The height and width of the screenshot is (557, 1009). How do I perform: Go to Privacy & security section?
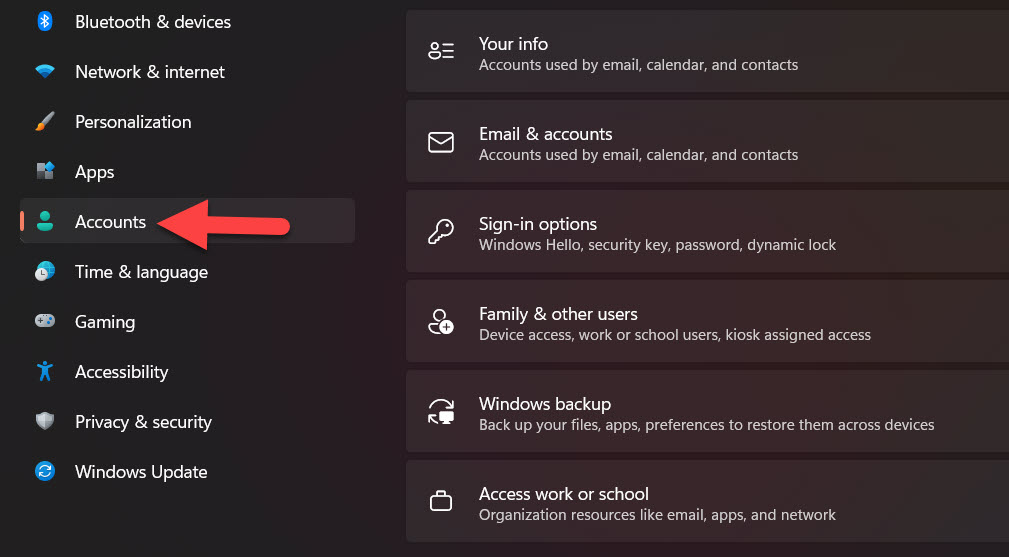(143, 422)
